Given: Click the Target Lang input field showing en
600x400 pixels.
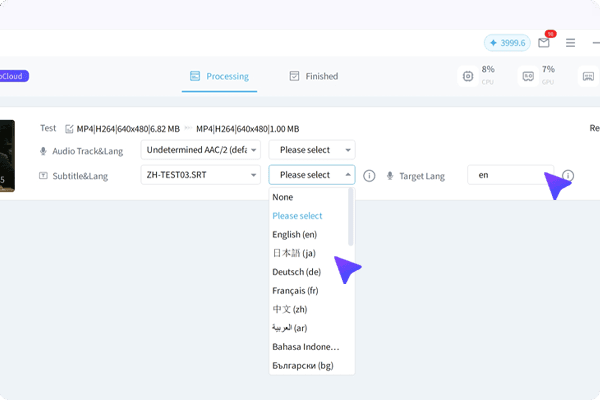Looking at the screenshot, I should (x=508, y=175).
